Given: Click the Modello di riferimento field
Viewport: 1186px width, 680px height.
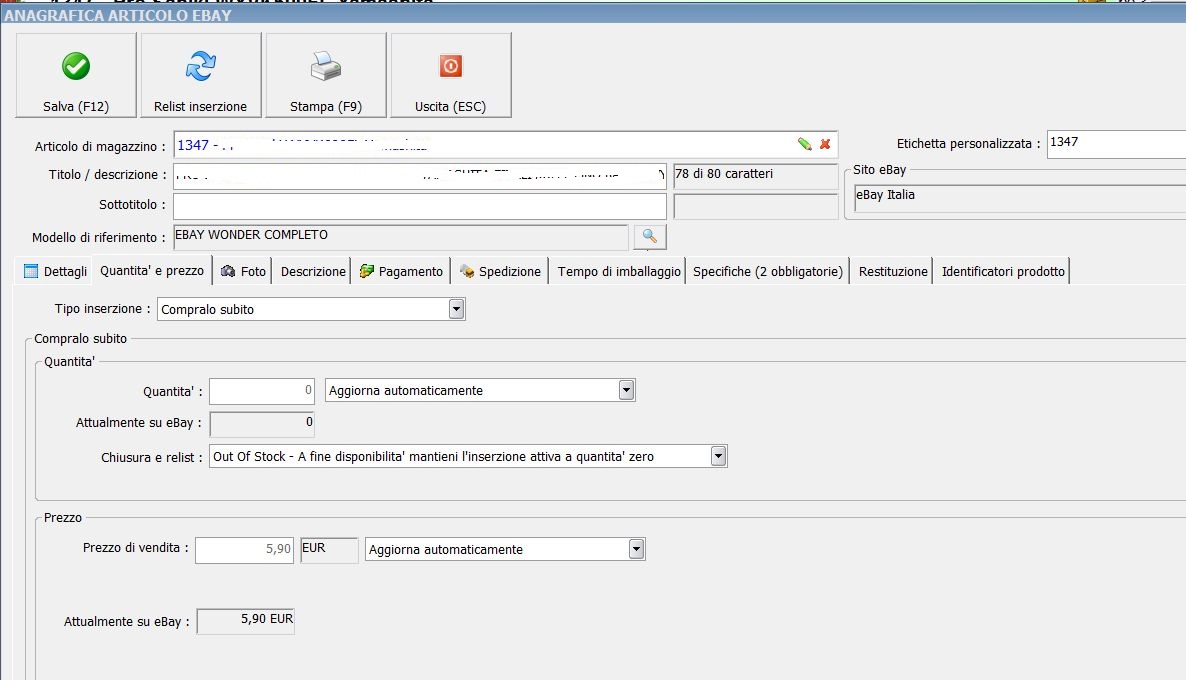Looking at the screenshot, I should pyautogui.click(x=401, y=237).
